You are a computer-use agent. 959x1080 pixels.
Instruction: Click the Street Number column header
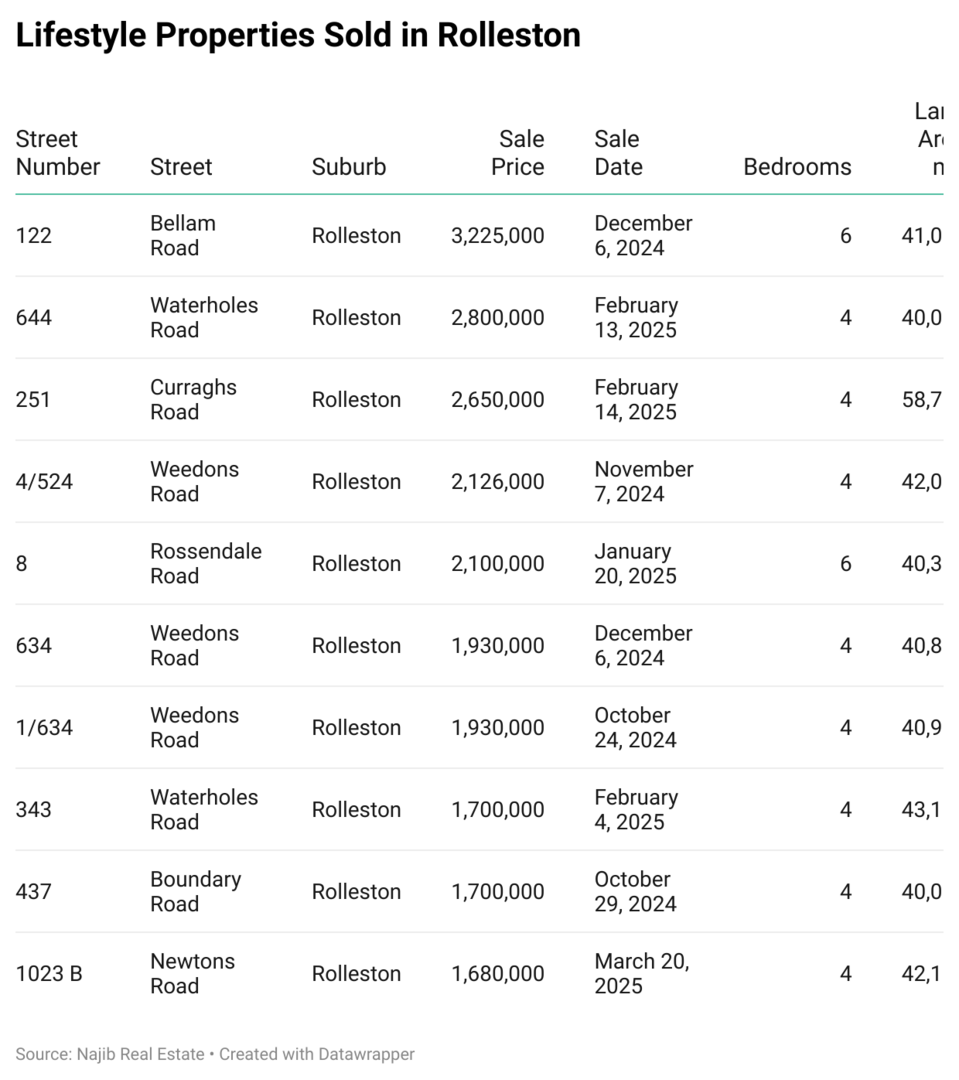click(x=58, y=153)
